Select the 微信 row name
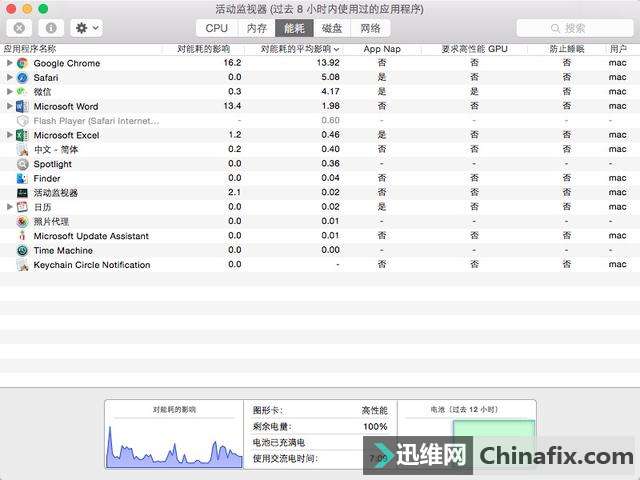The image size is (640, 480). click(x=42, y=92)
